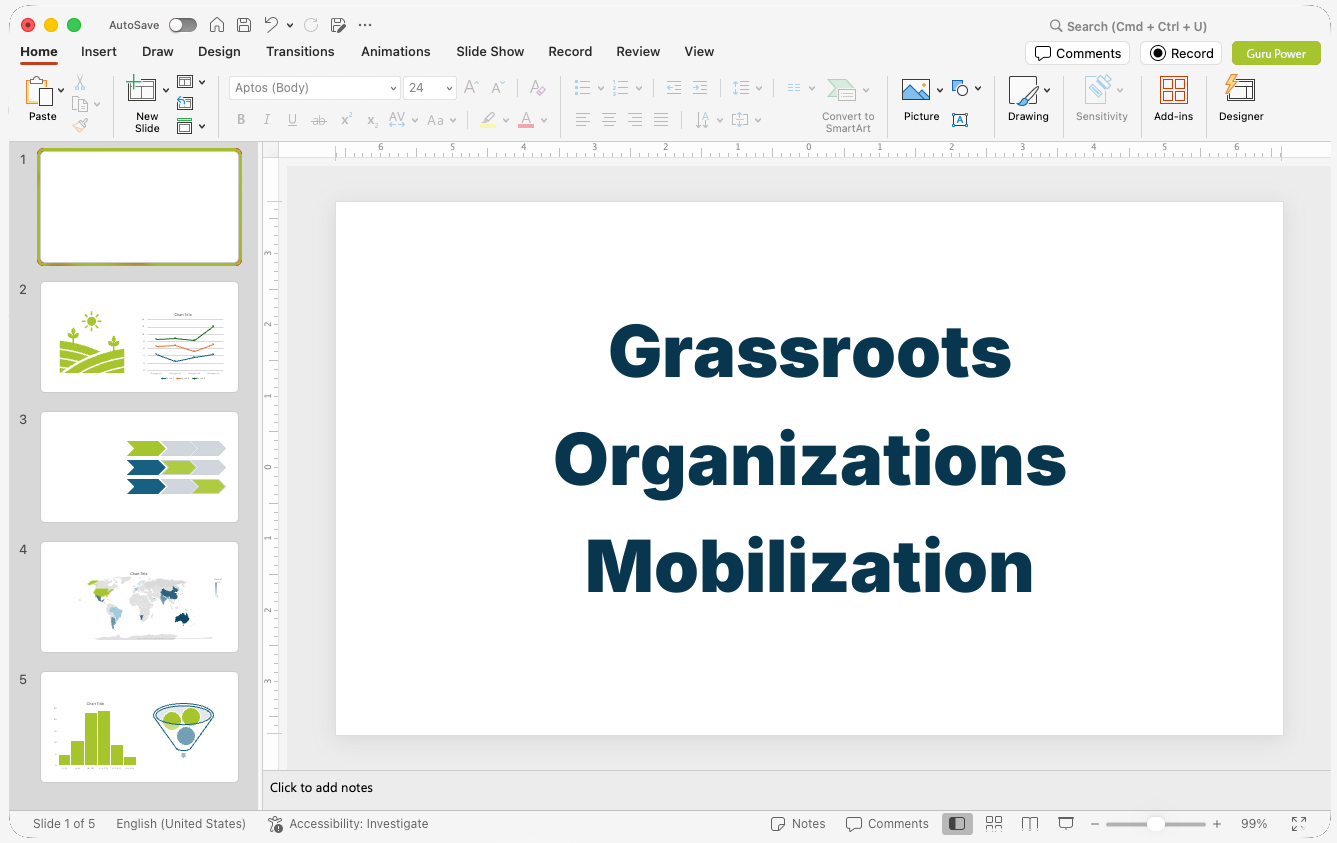Toggle Bold formatting
The width and height of the screenshot is (1337, 843).
241,120
